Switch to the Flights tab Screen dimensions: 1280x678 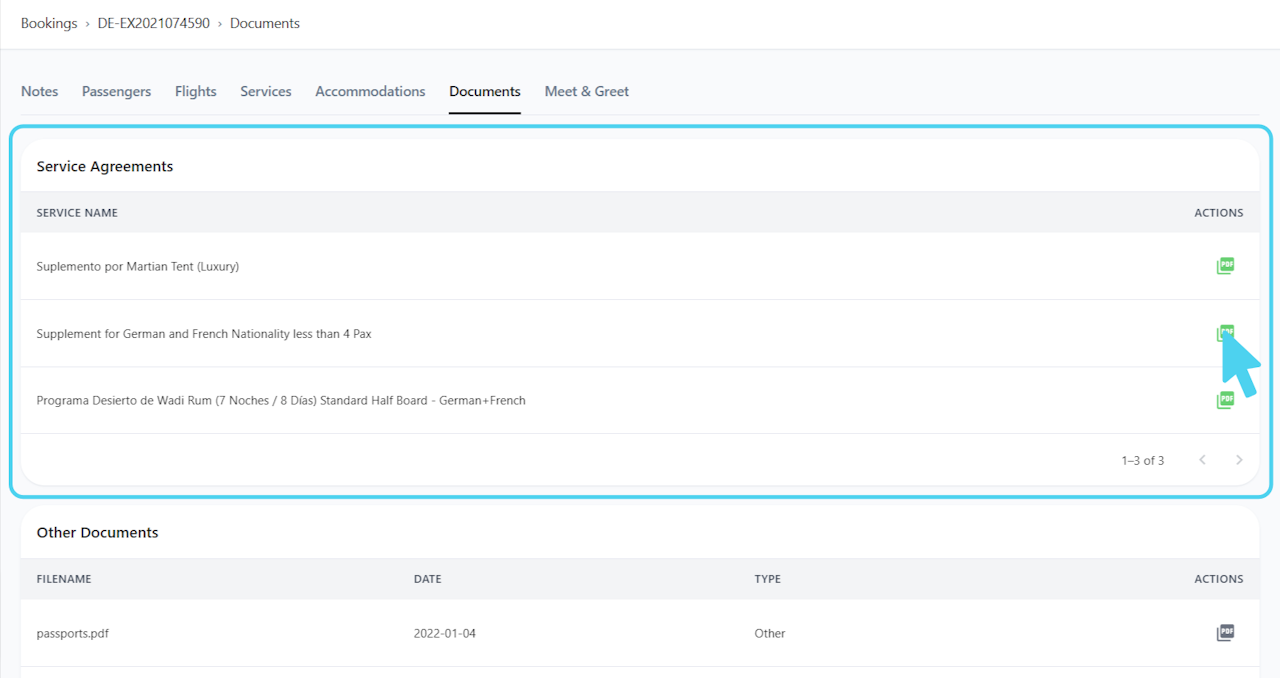coord(196,91)
